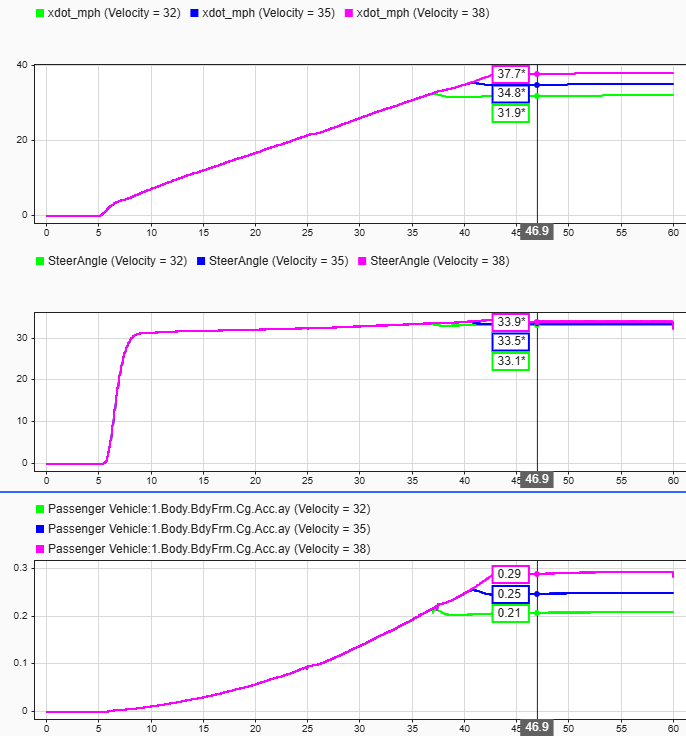Select legend label Acc.ay (Velocity = 38)

click(x=209, y=549)
